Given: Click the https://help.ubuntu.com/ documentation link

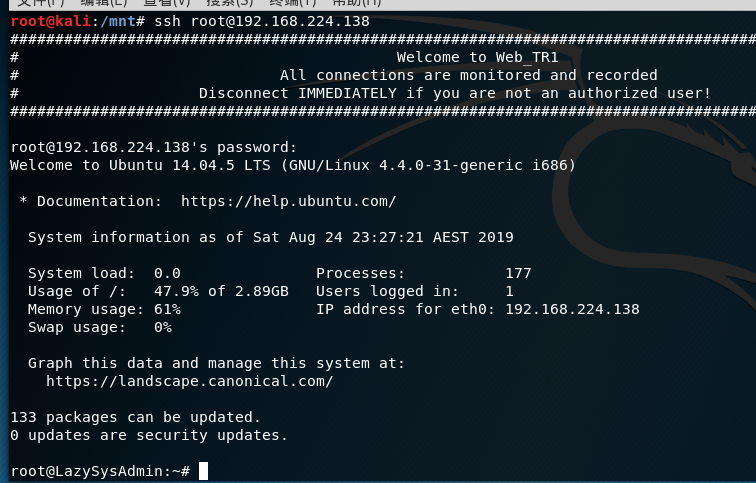Looking at the screenshot, I should [x=288, y=201].
